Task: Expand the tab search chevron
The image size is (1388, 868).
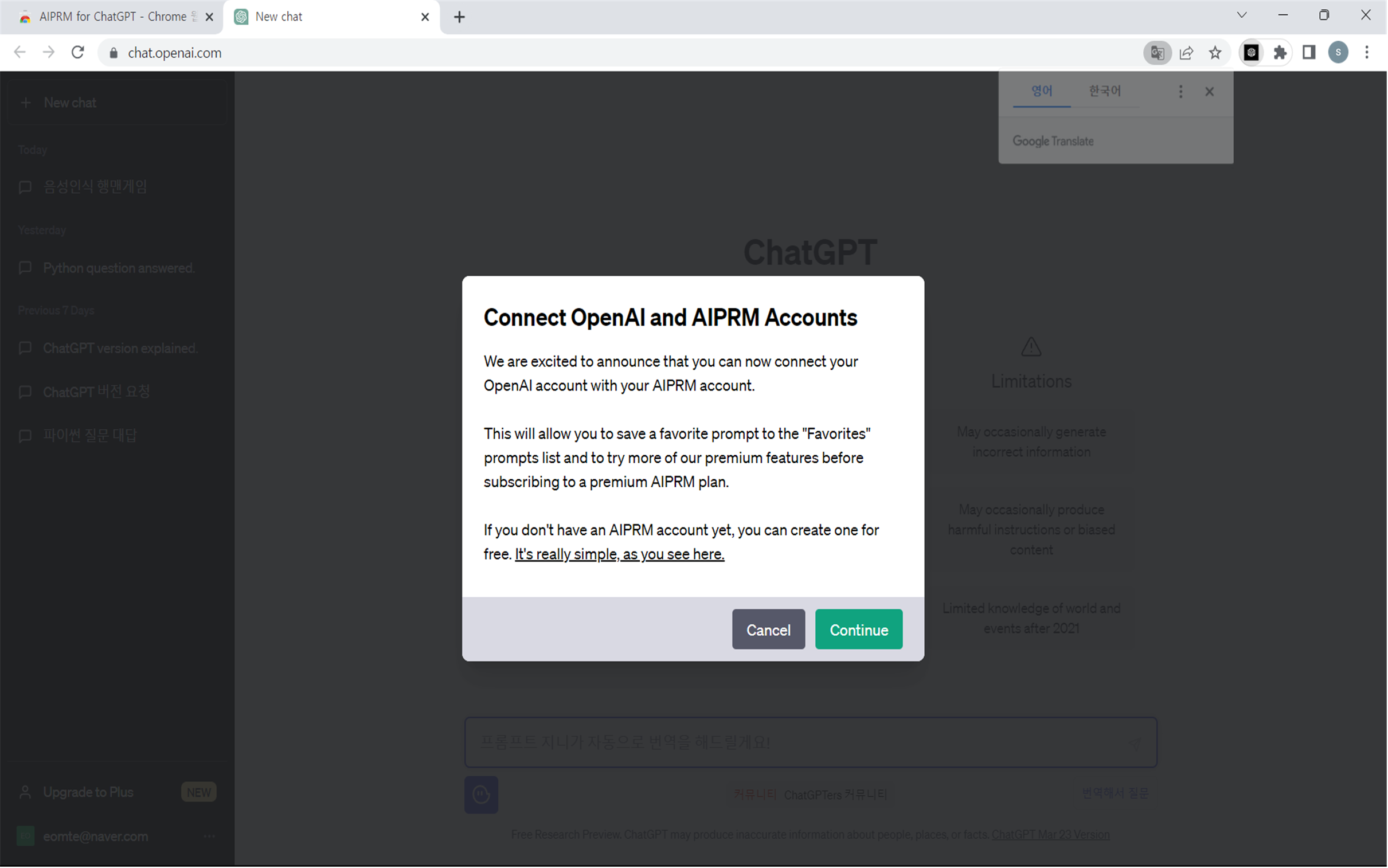Action: pyautogui.click(x=1242, y=15)
